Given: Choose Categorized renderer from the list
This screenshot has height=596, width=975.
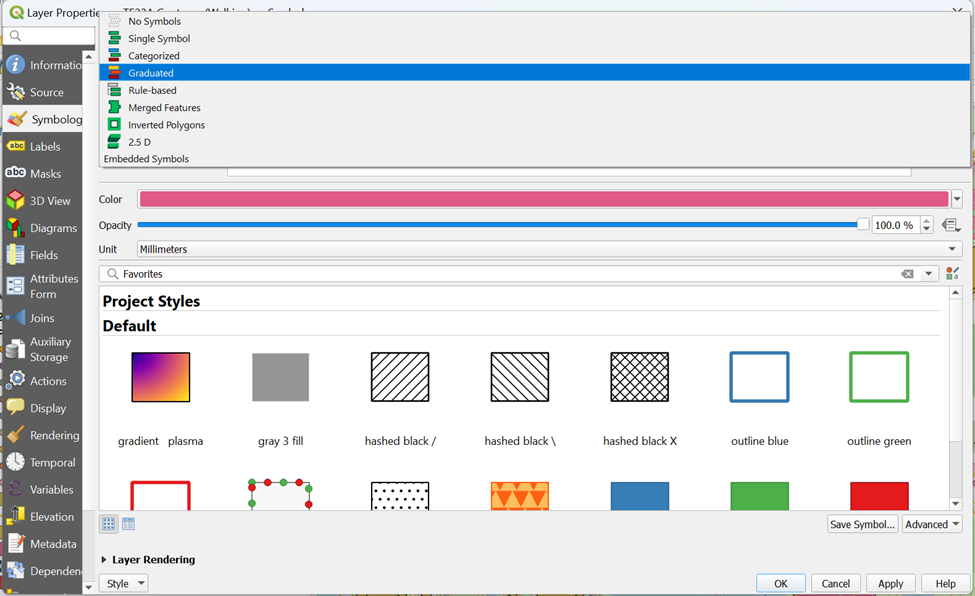Looking at the screenshot, I should pyautogui.click(x=153, y=56).
